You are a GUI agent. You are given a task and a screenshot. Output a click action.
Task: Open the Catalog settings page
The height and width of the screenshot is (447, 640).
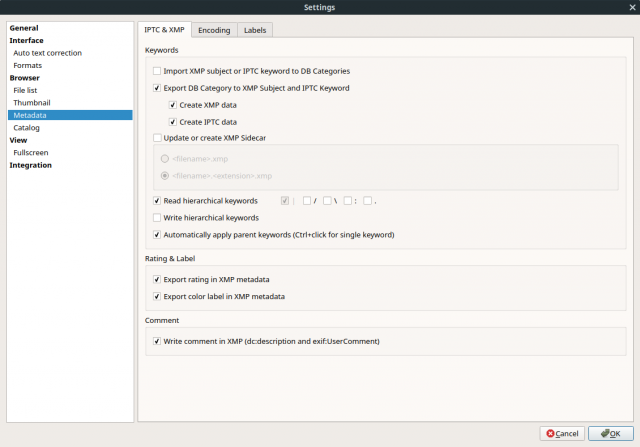click(x=27, y=128)
